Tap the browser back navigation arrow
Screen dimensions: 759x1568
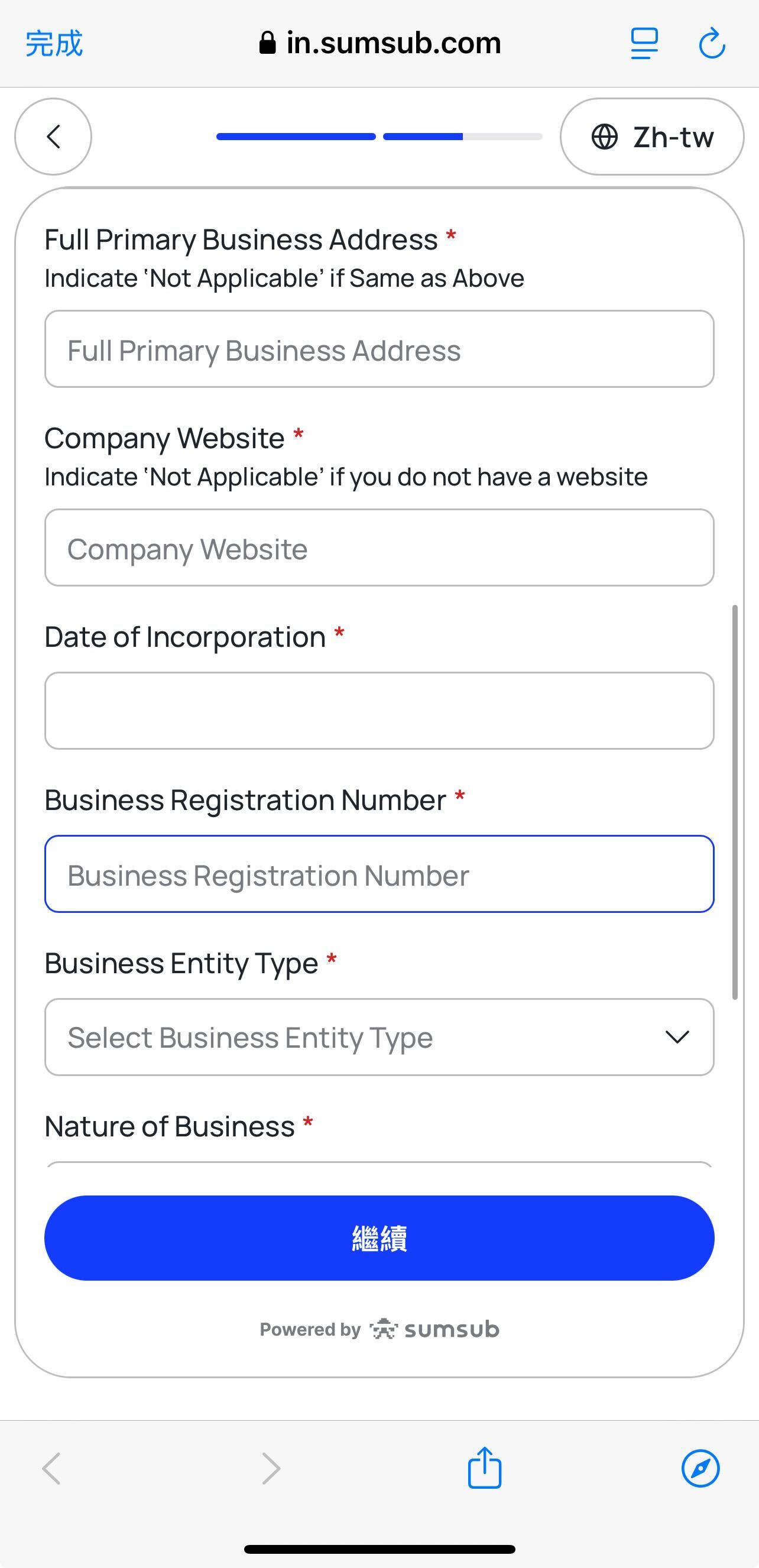(x=52, y=1468)
